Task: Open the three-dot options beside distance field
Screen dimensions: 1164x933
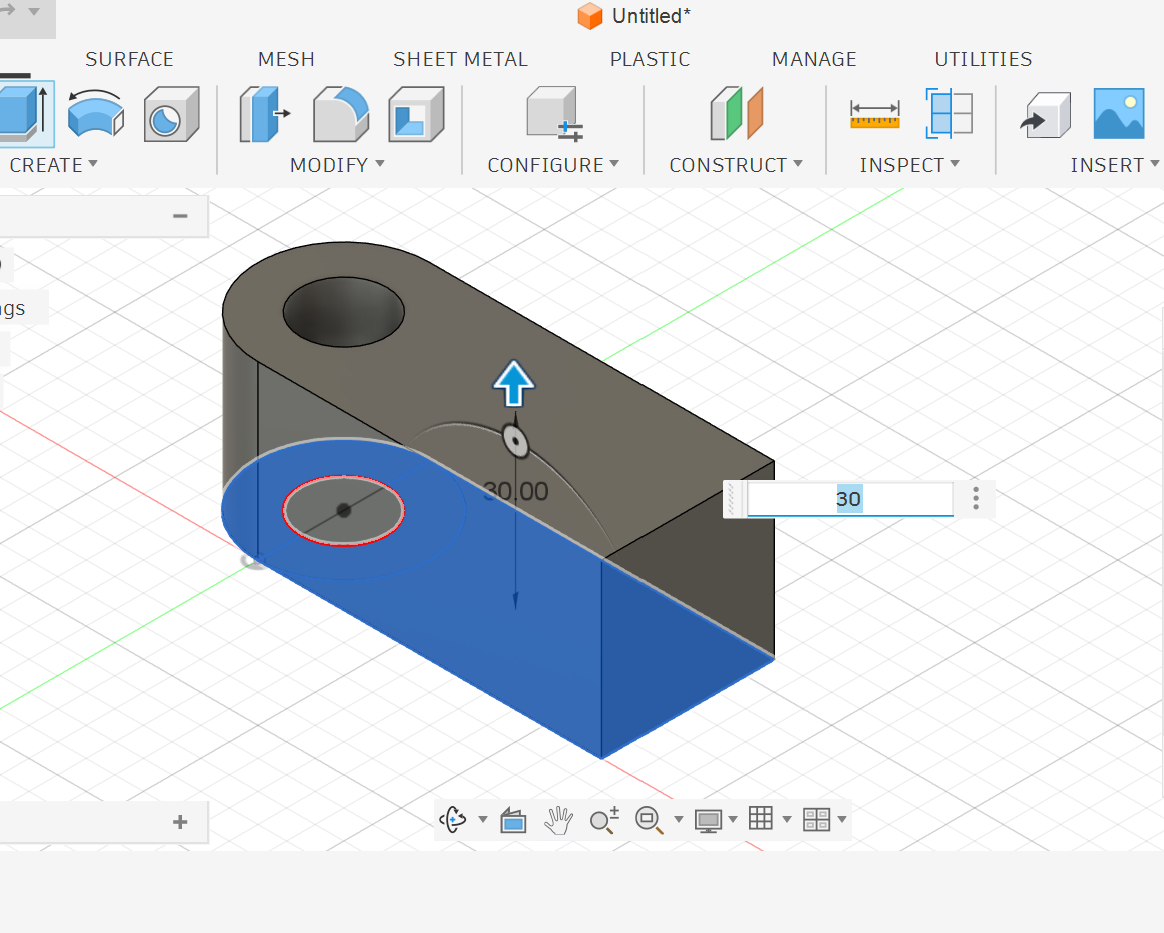Action: pos(975,499)
